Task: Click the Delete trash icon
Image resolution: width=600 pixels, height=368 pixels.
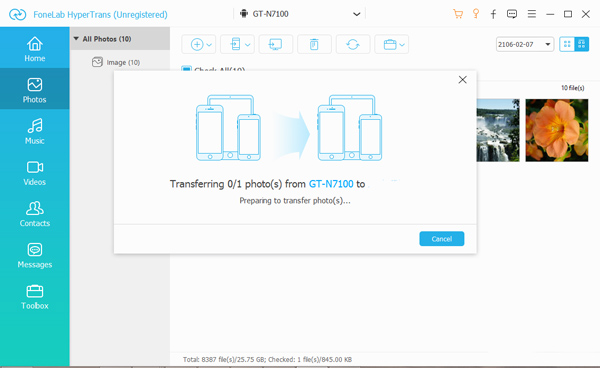Action: (314, 44)
